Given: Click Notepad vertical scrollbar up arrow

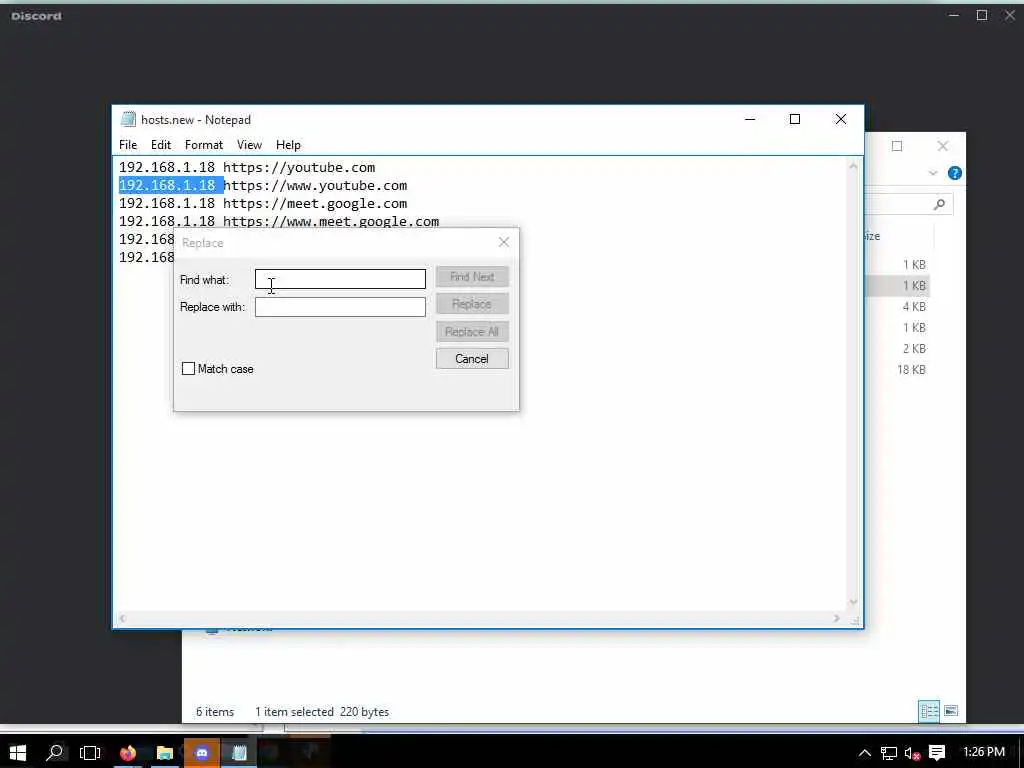Looking at the screenshot, I should click(853, 167).
